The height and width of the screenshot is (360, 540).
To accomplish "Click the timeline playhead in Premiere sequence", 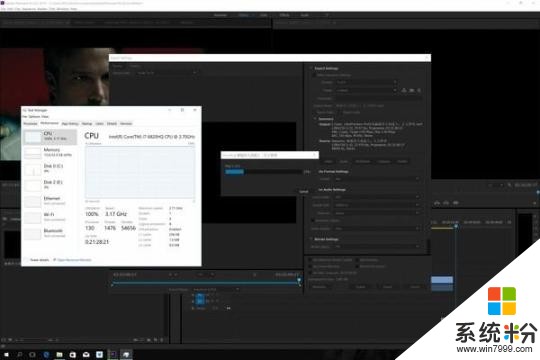I will pyautogui.click(x=456, y=226).
